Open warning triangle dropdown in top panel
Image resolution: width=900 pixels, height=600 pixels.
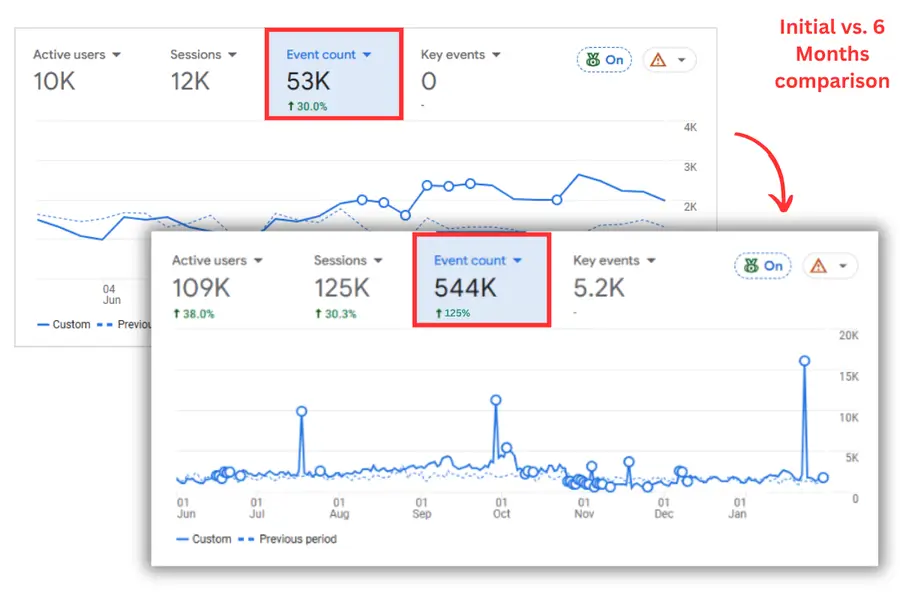pos(669,60)
